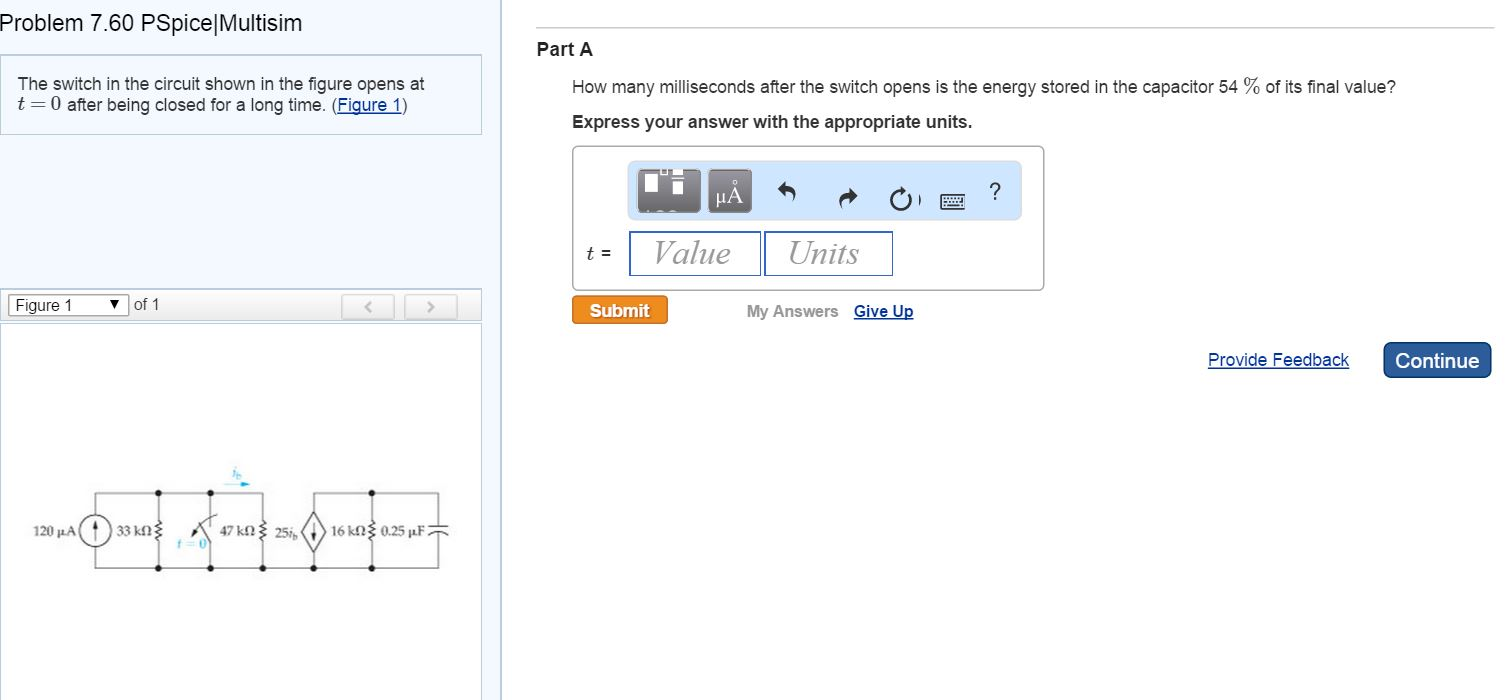Open the help question mark
Viewport: 1511px width, 700px height.
click(x=994, y=191)
